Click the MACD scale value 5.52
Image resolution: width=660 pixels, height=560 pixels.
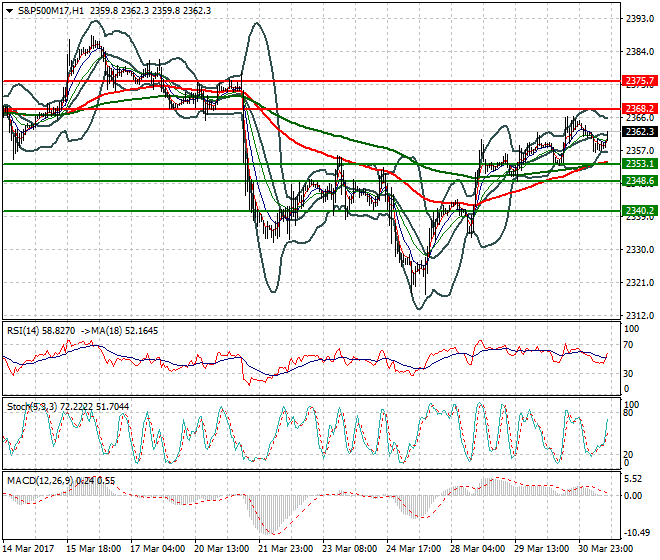pyautogui.click(x=633, y=479)
